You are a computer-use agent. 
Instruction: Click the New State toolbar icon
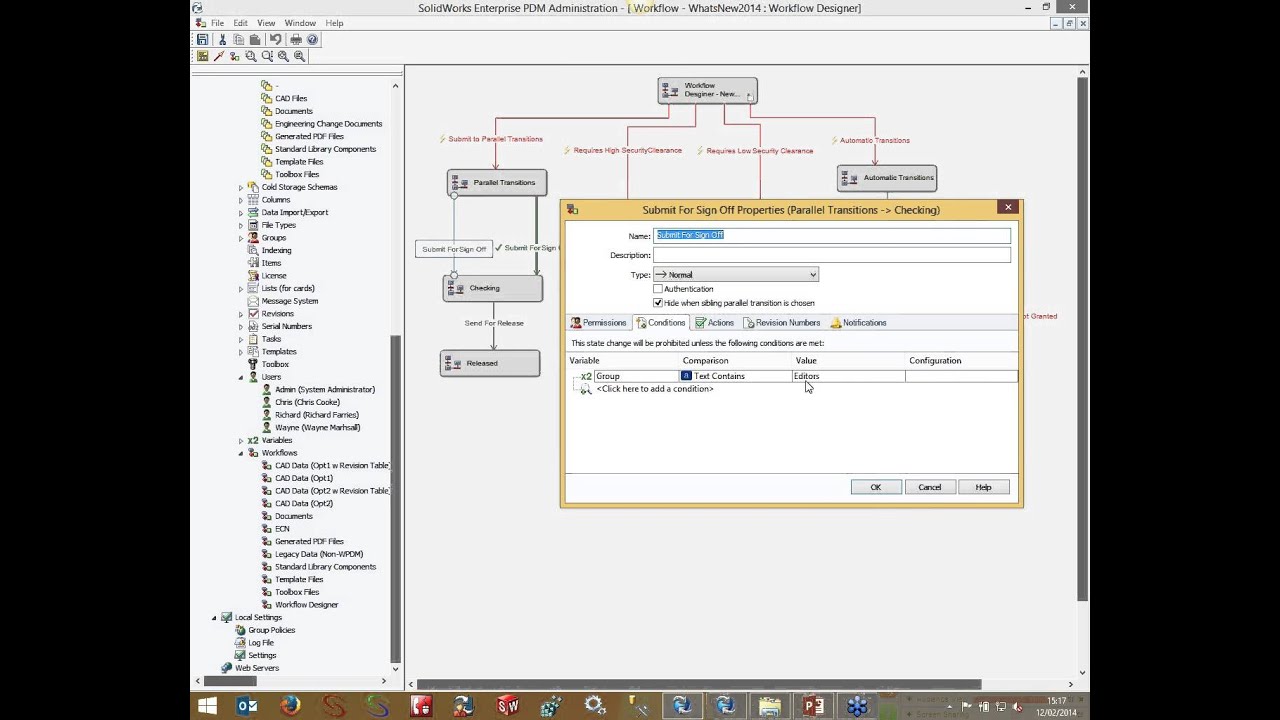click(x=202, y=56)
